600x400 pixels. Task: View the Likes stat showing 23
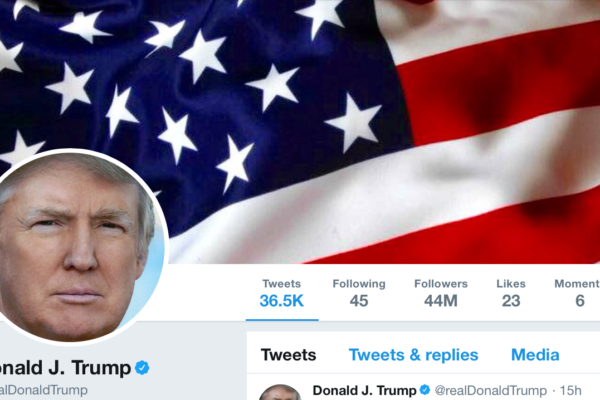[x=511, y=294]
